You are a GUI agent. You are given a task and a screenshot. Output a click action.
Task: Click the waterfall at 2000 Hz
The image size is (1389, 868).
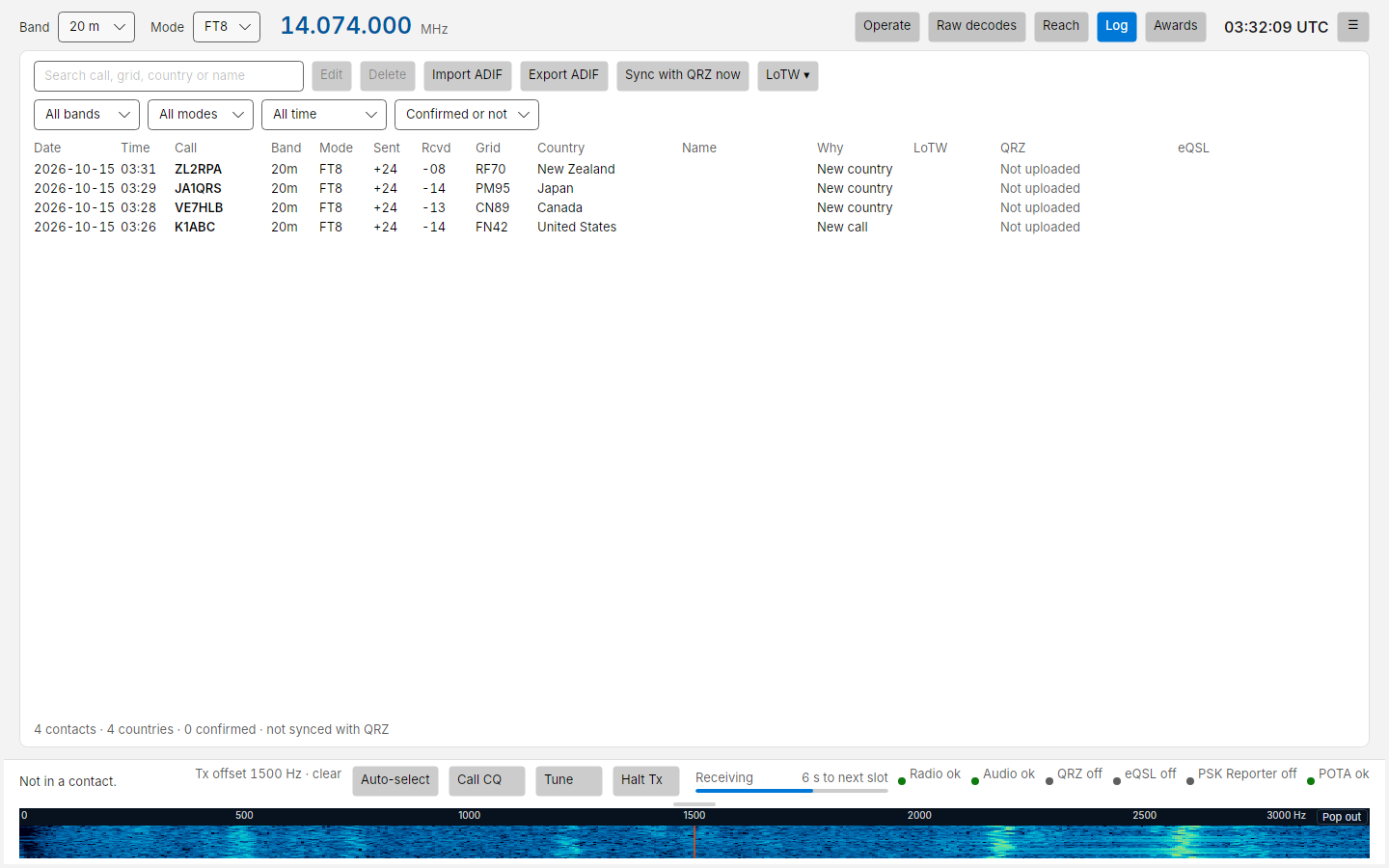[x=919, y=841]
